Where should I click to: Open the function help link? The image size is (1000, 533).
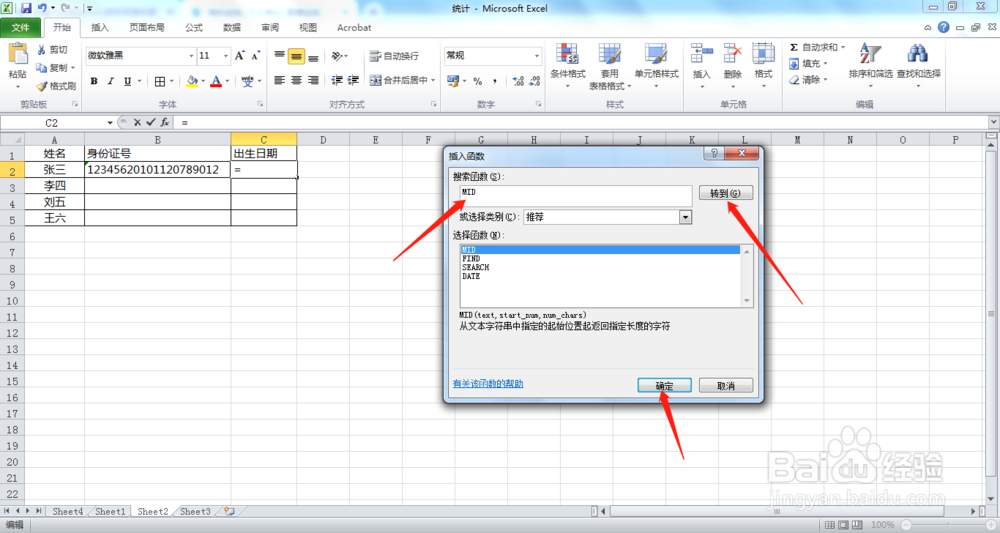pos(488,384)
